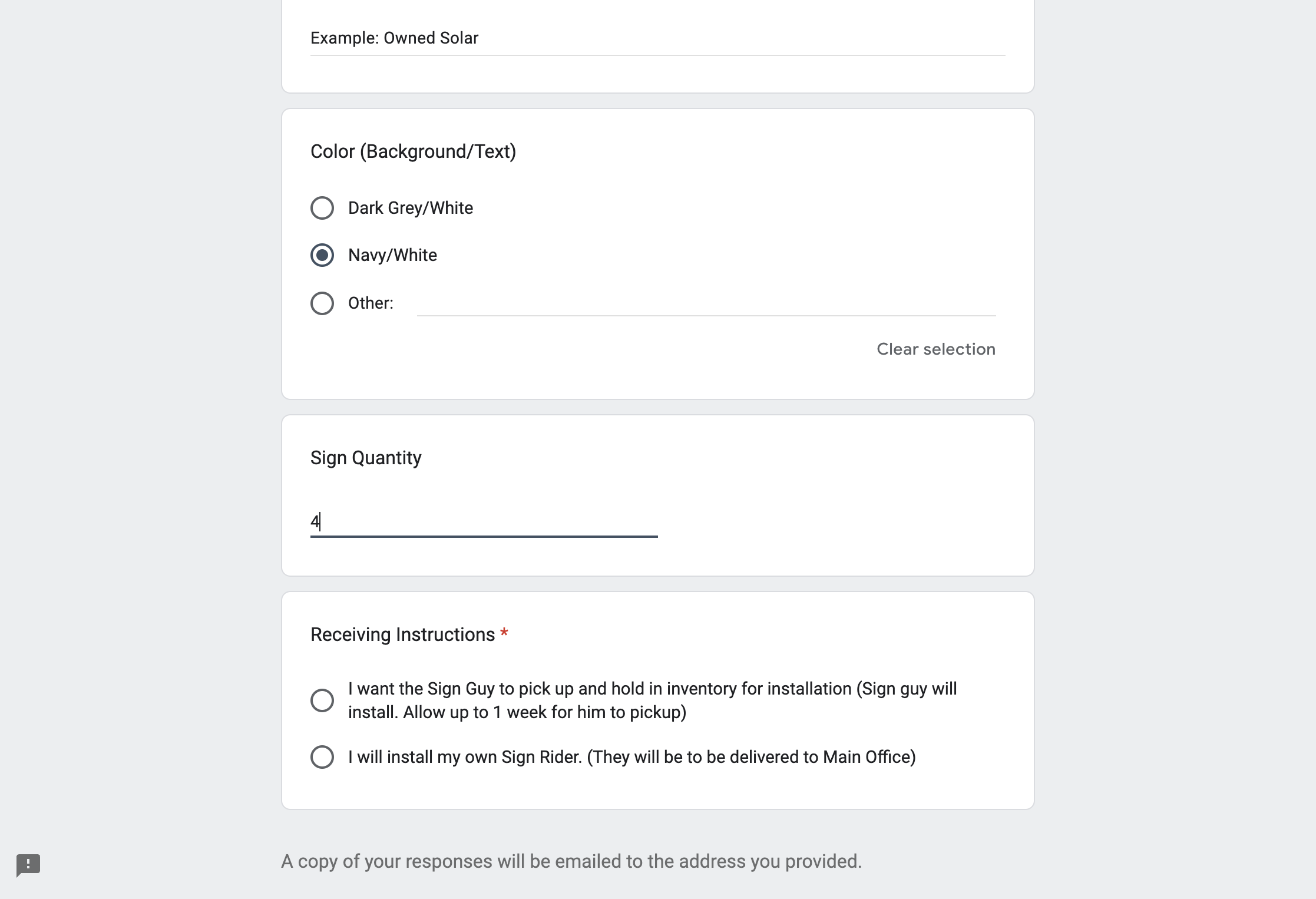Screen dimensions: 1316x899
Task: Choose the Other color radio button
Action: 322,303
